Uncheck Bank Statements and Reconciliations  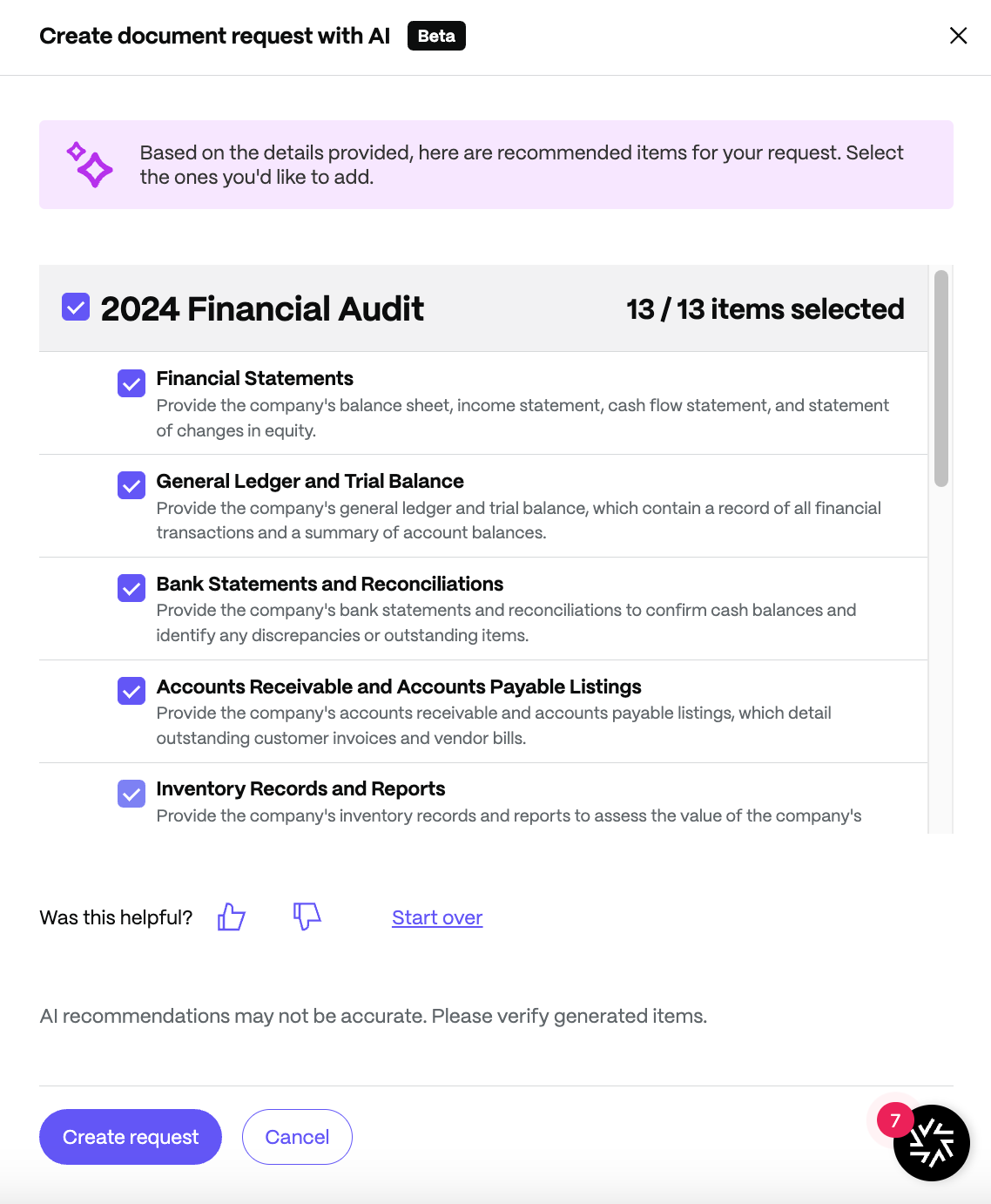[x=131, y=589]
